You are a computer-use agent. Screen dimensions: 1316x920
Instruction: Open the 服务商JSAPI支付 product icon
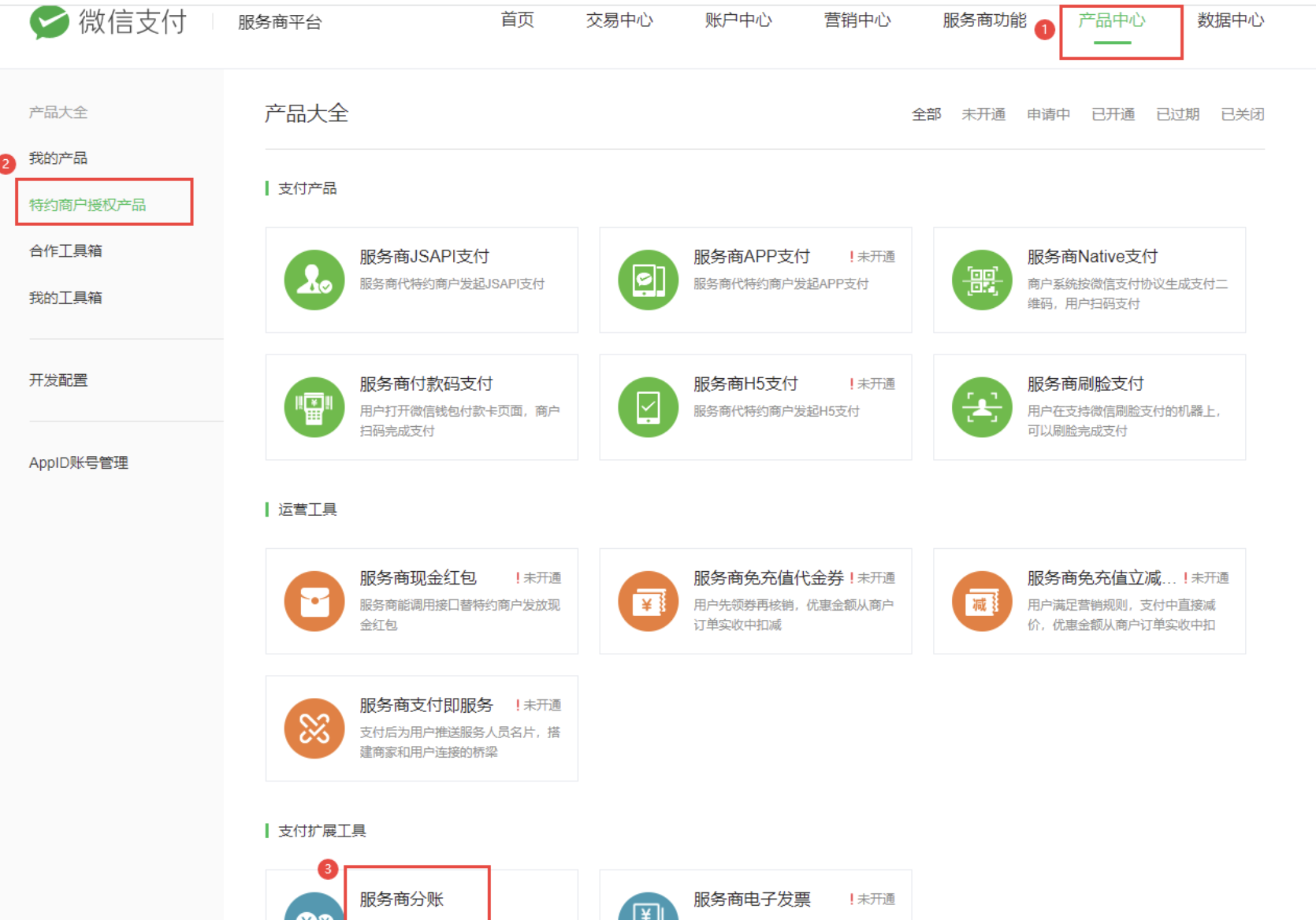(x=314, y=280)
